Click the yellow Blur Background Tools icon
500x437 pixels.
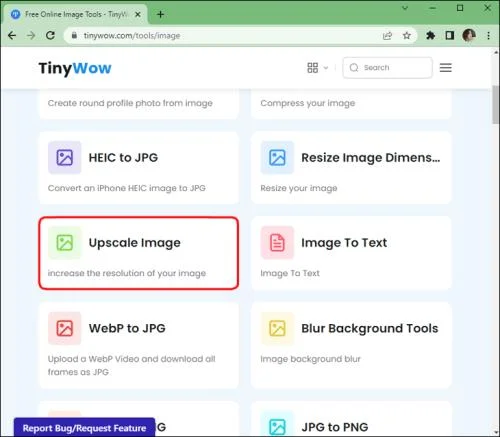pyautogui.click(x=277, y=328)
